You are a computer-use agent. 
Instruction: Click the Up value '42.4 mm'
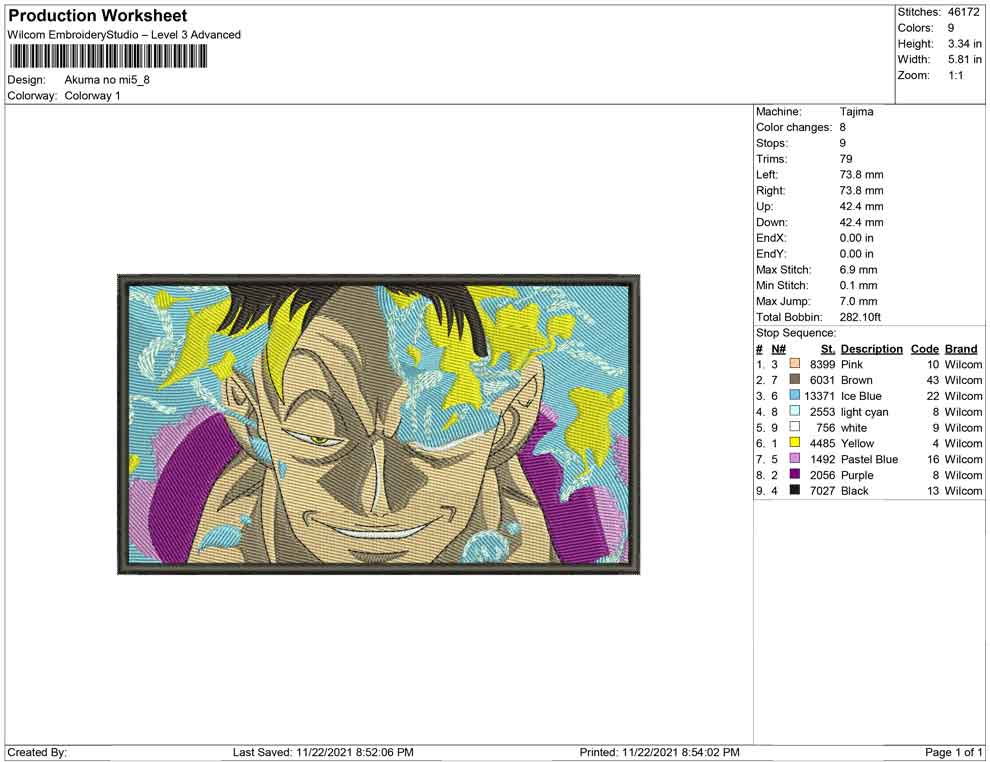(x=861, y=206)
